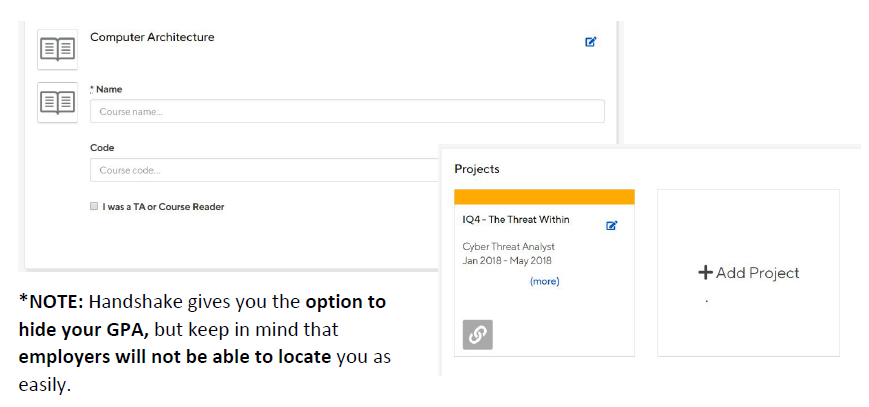This screenshot has height=407, width=869.
Task: Click the orange bar atop the project card
Action: click(x=544, y=197)
